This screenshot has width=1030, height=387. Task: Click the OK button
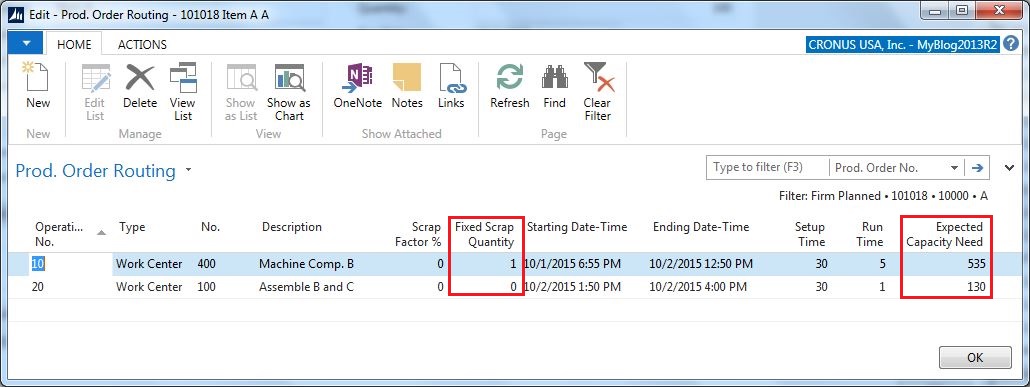[975, 357]
